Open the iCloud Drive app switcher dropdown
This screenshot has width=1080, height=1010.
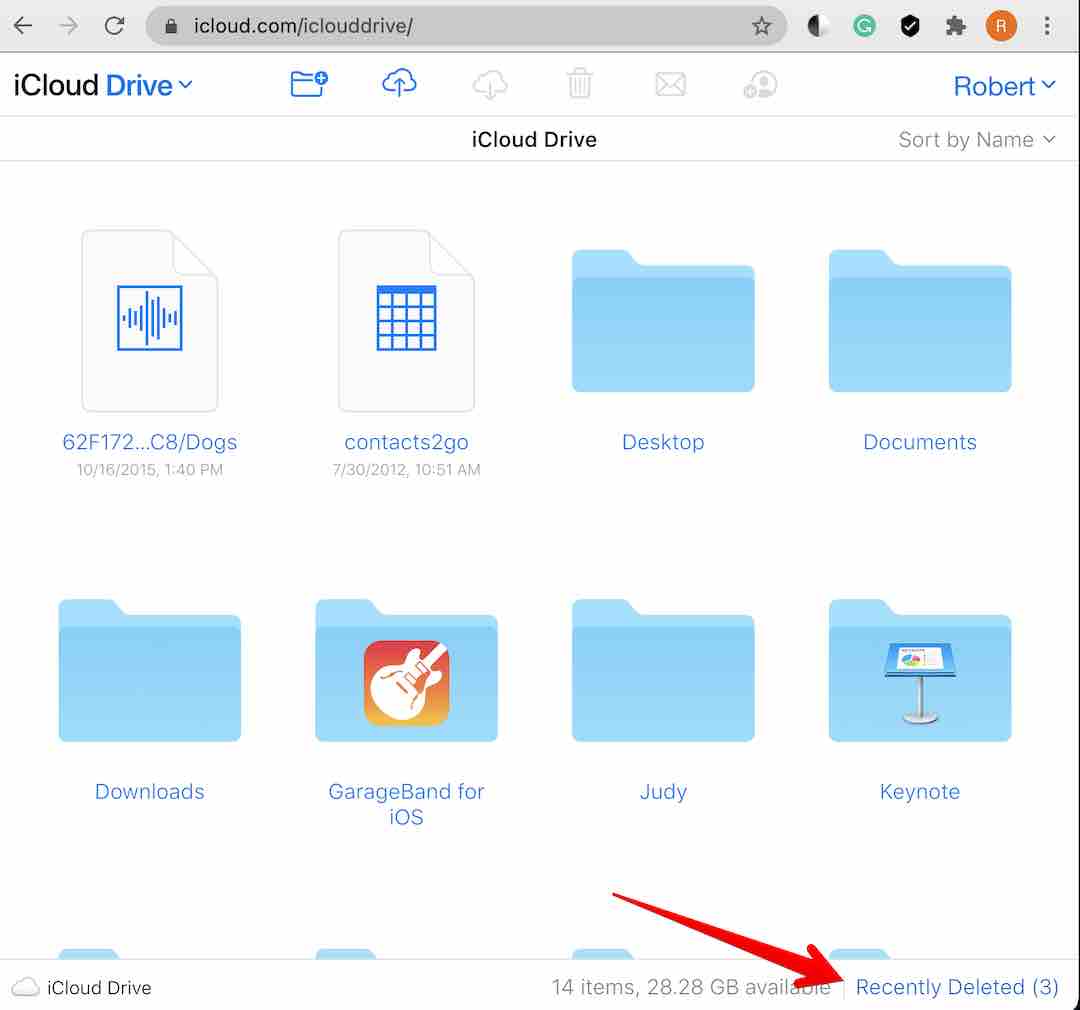coord(103,85)
